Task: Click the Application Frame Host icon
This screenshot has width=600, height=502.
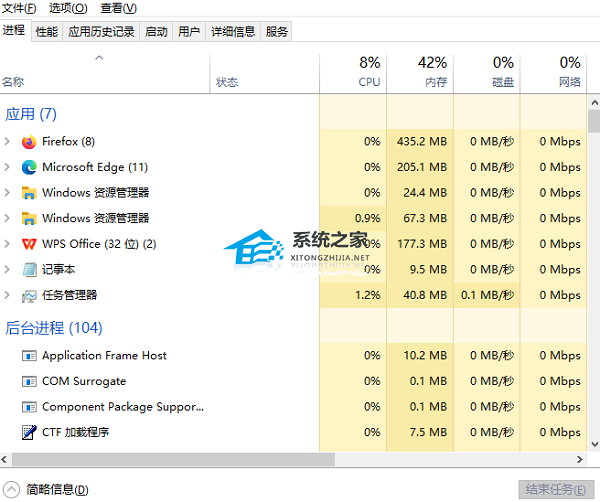Action: [29, 356]
